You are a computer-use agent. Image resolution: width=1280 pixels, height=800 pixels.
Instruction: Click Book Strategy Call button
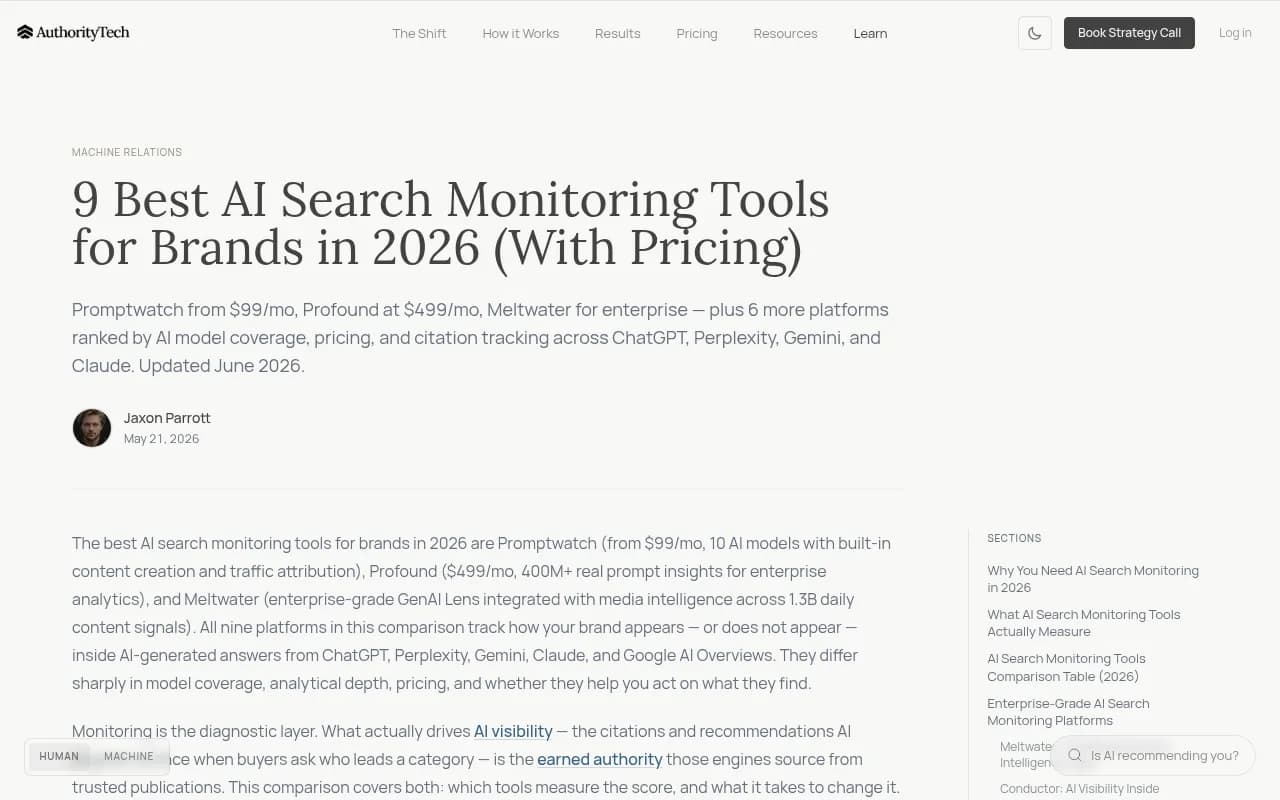pyautogui.click(x=1129, y=33)
